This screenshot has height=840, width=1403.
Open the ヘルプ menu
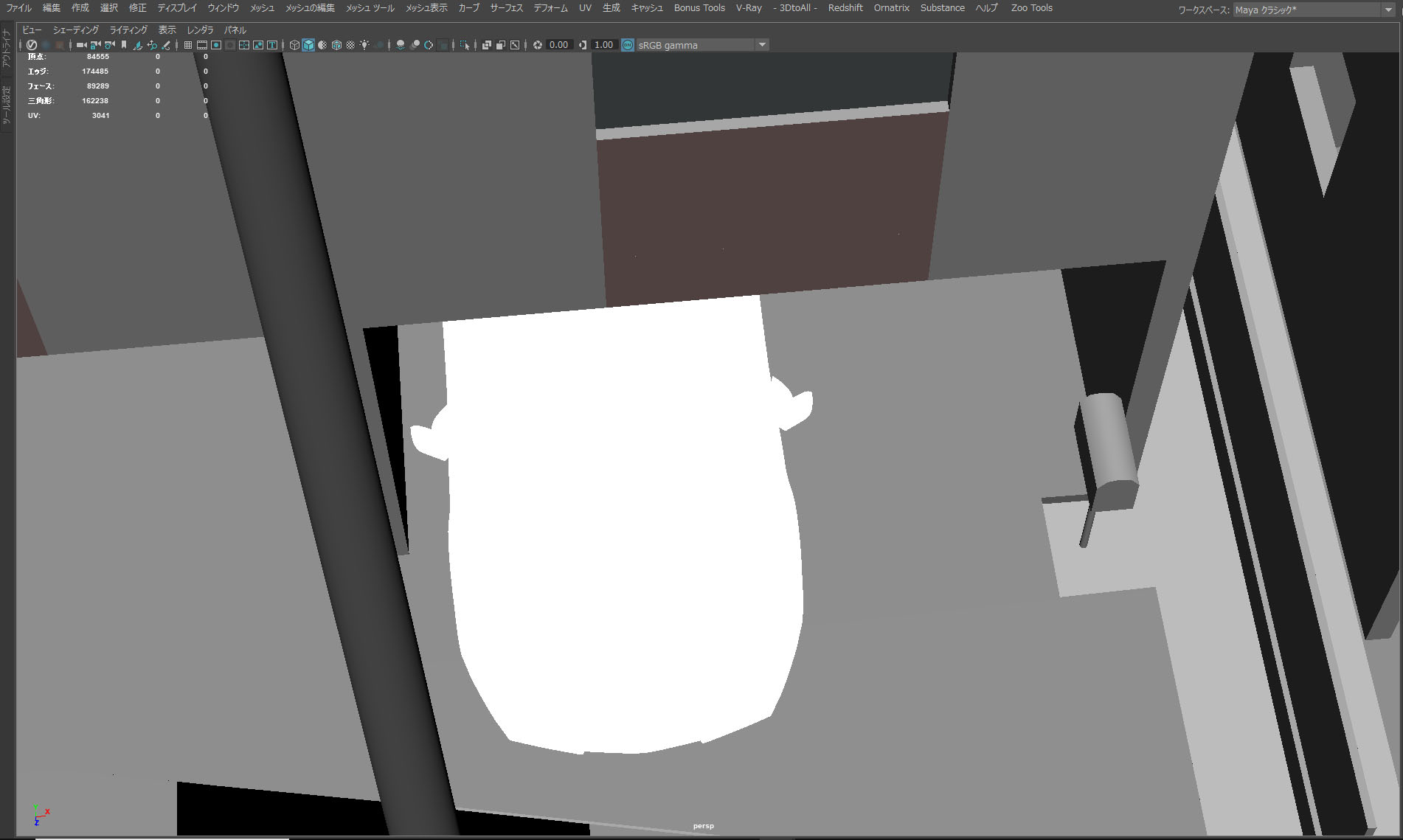[x=986, y=8]
